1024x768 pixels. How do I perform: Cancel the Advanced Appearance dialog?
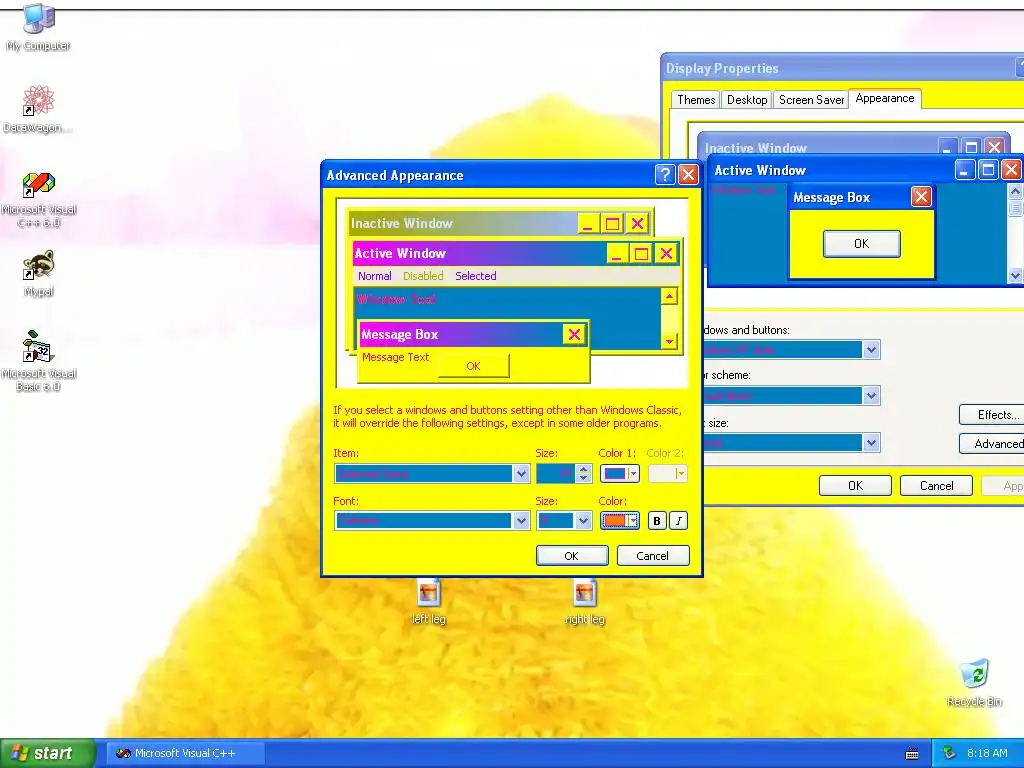tap(652, 556)
